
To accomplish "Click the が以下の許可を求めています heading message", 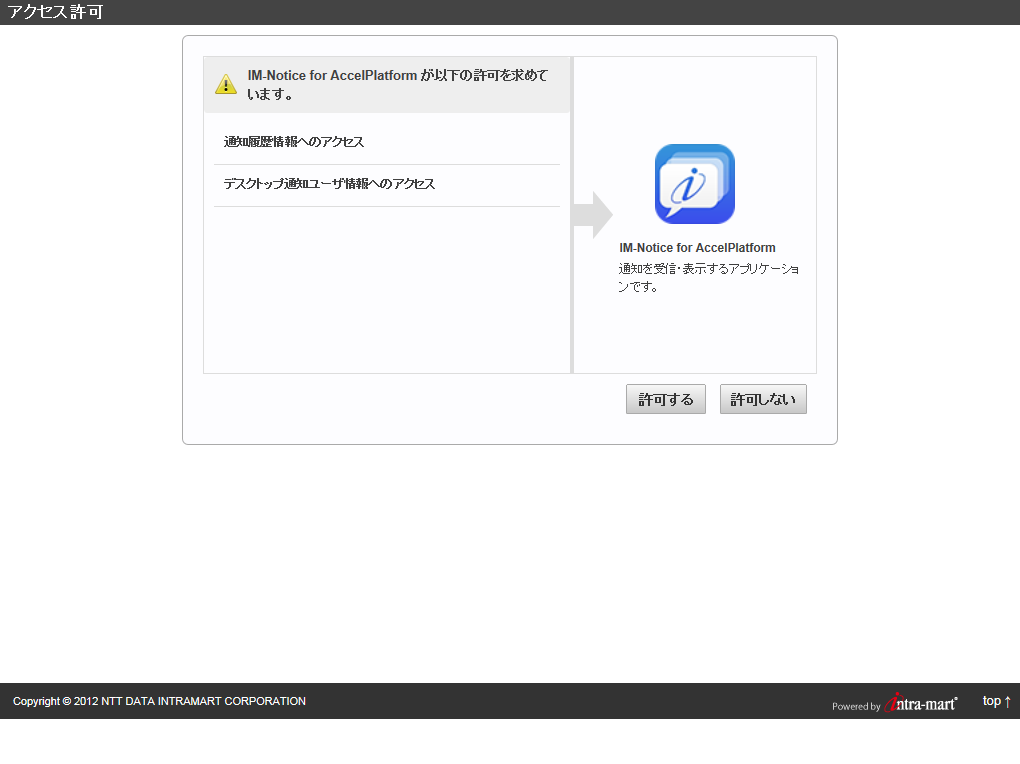I will tap(397, 85).
